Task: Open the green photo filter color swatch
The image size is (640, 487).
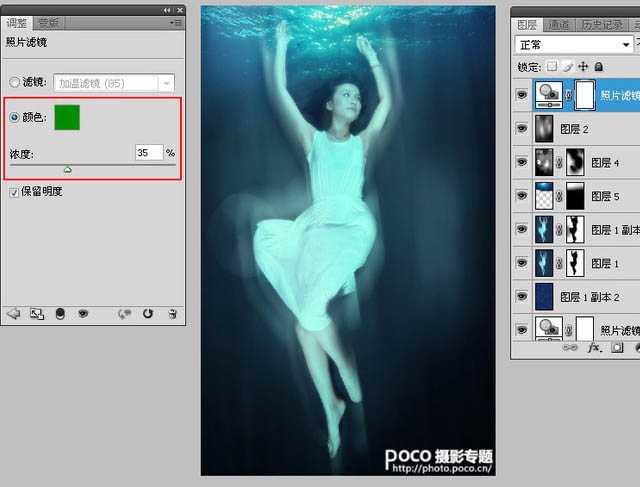Action: point(67,118)
